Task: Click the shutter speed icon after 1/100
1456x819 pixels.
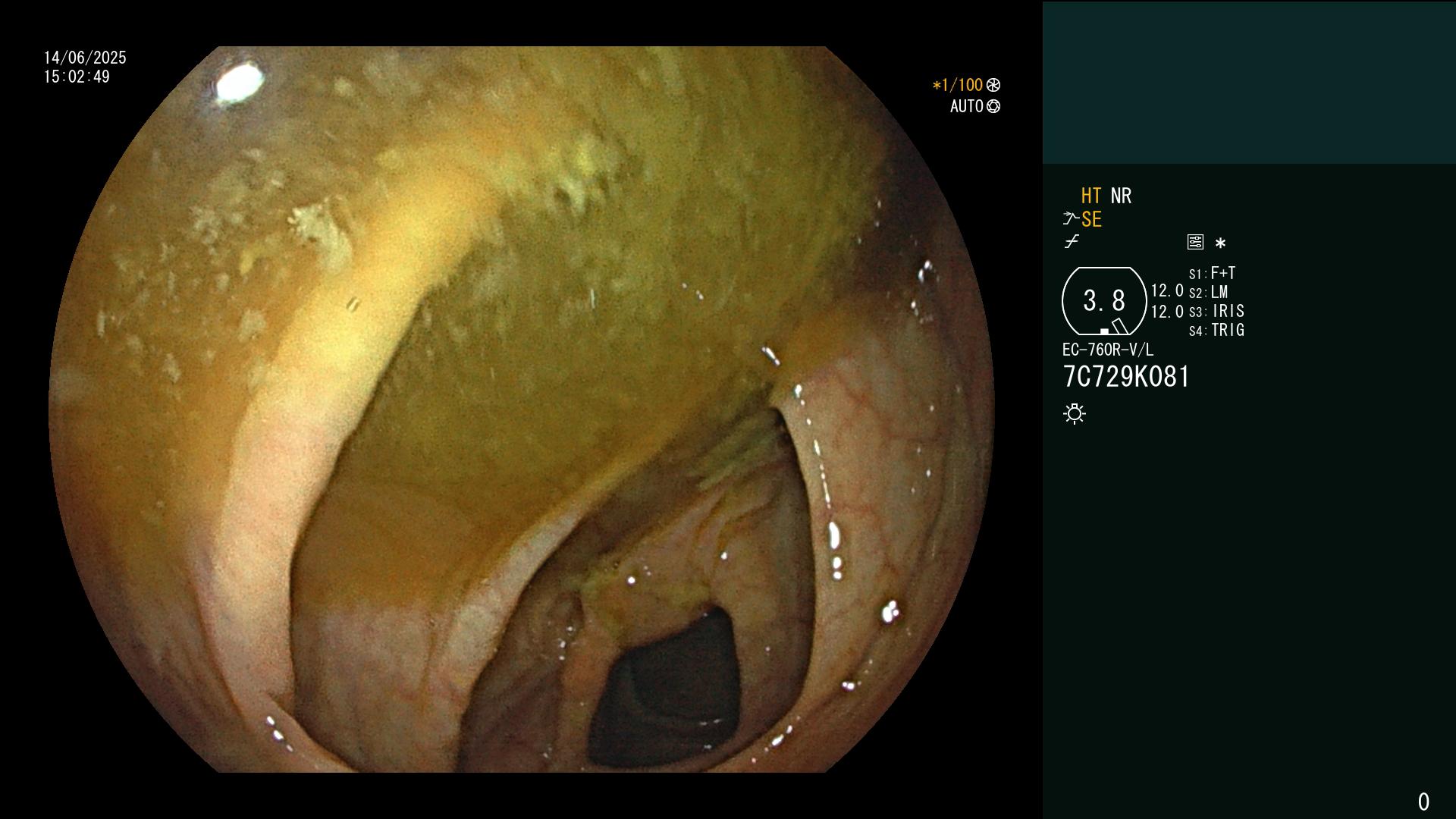Action: (x=993, y=85)
